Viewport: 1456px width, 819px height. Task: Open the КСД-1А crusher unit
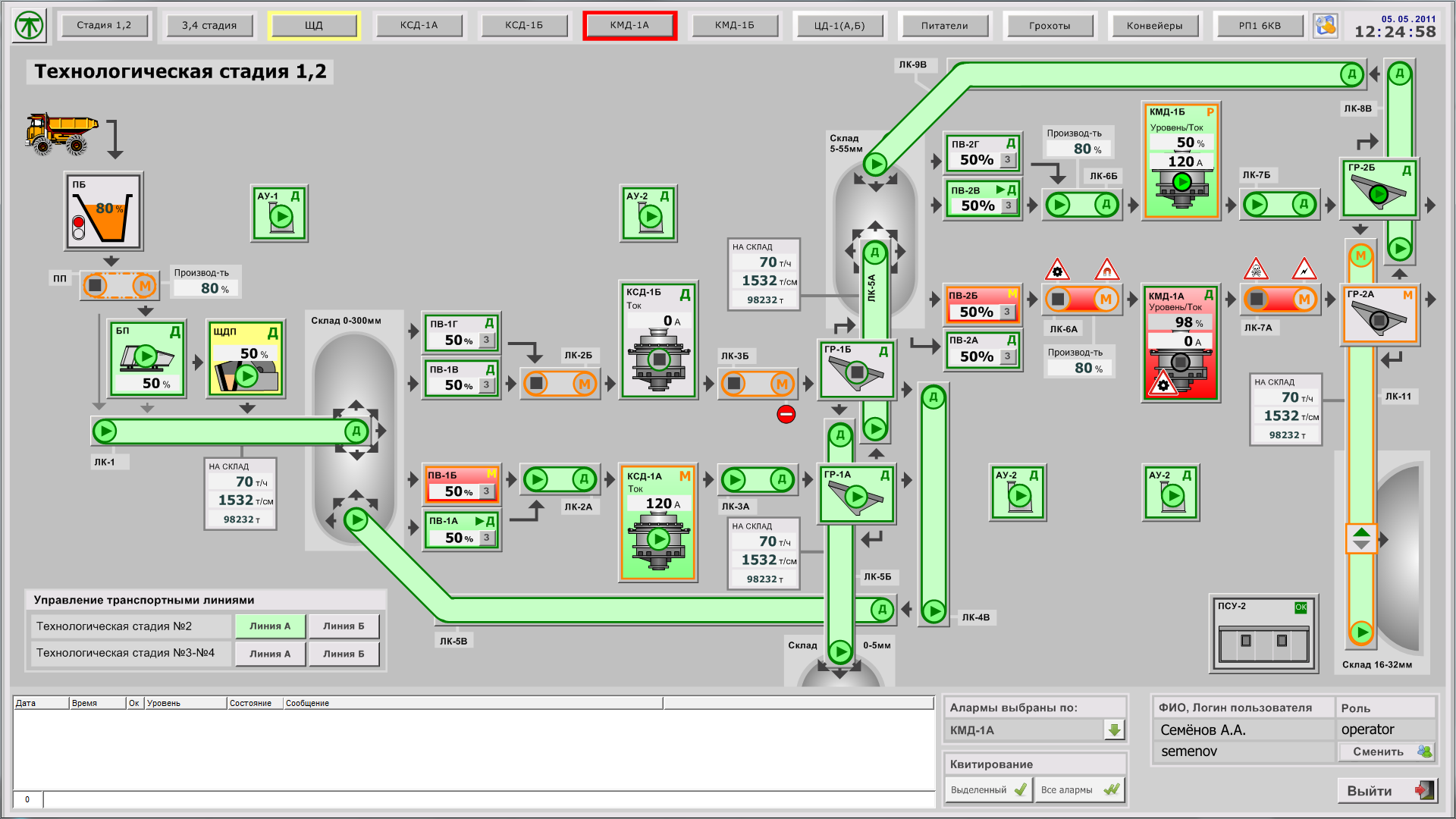[657, 522]
